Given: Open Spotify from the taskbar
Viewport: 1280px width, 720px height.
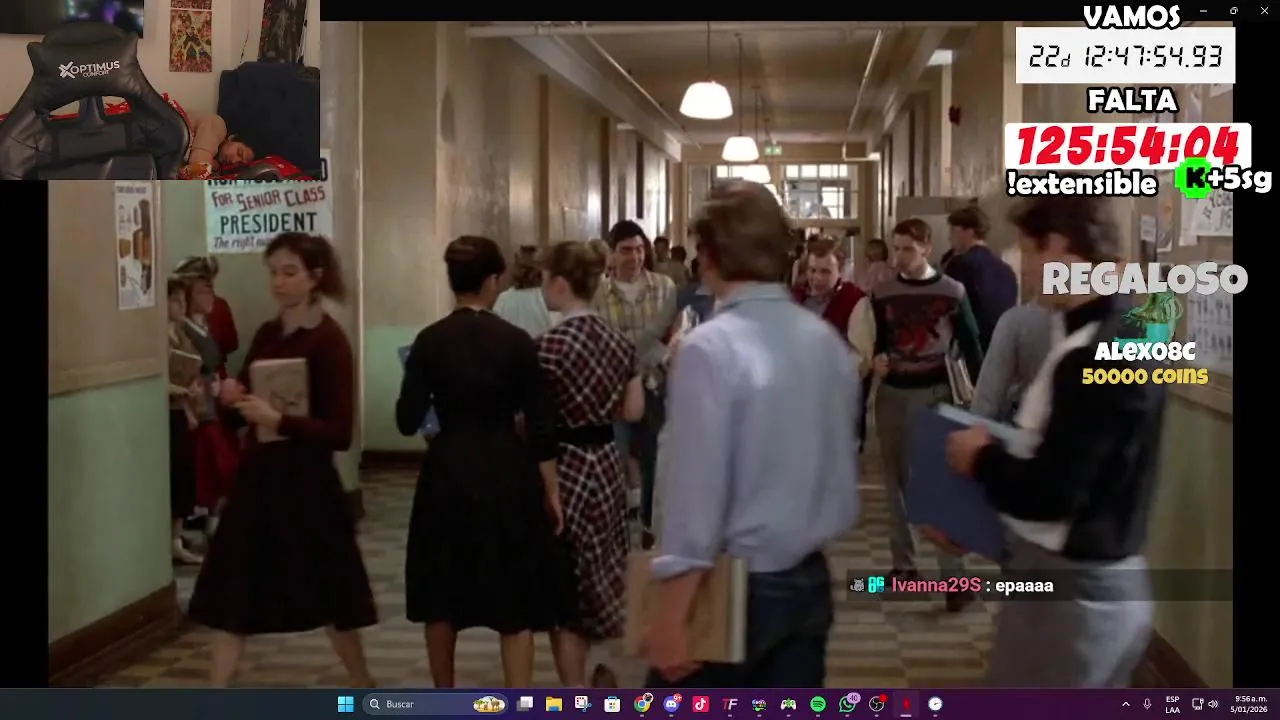Looking at the screenshot, I should click(x=817, y=704).
